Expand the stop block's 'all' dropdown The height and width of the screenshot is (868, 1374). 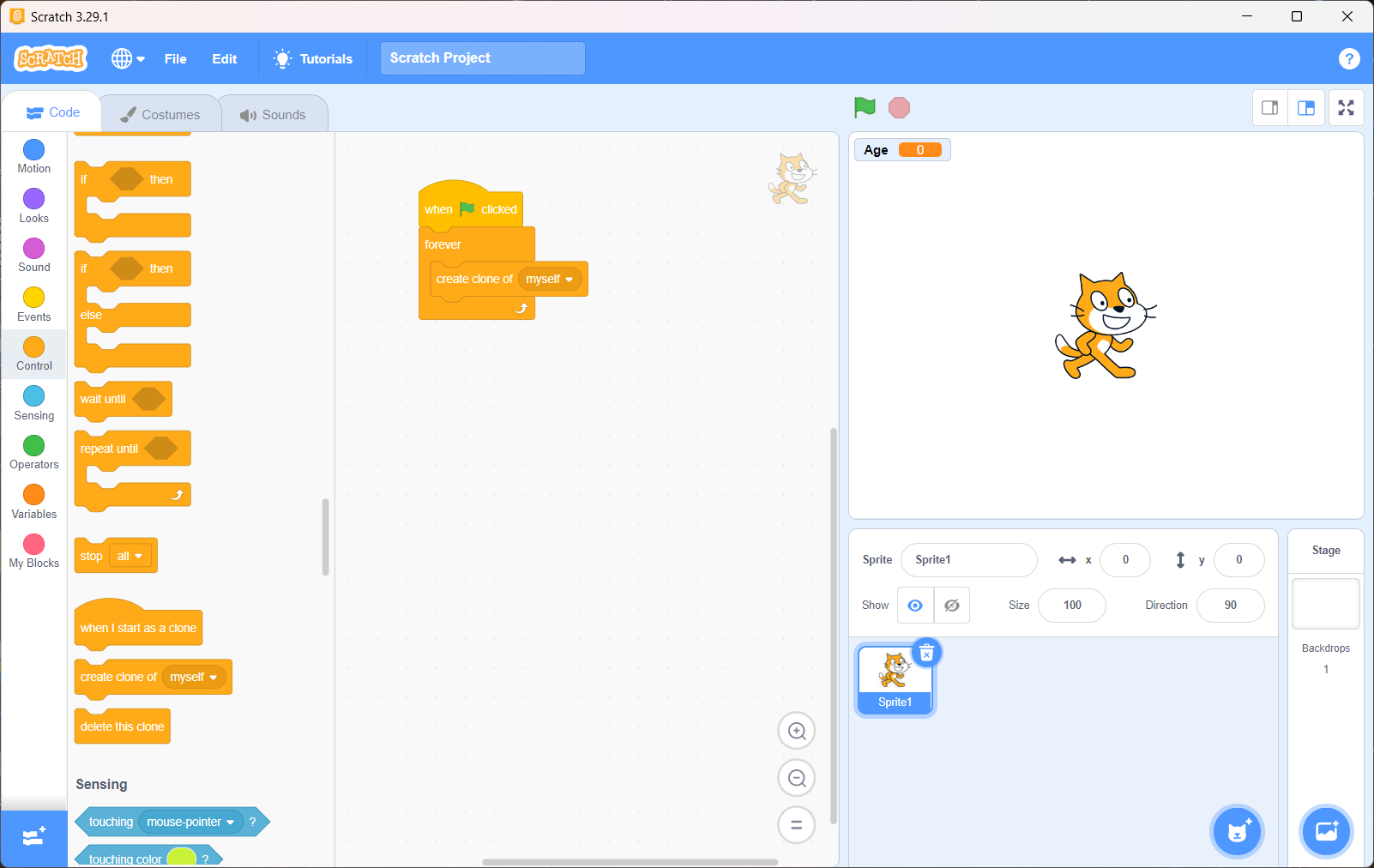[x=130, y=556]
